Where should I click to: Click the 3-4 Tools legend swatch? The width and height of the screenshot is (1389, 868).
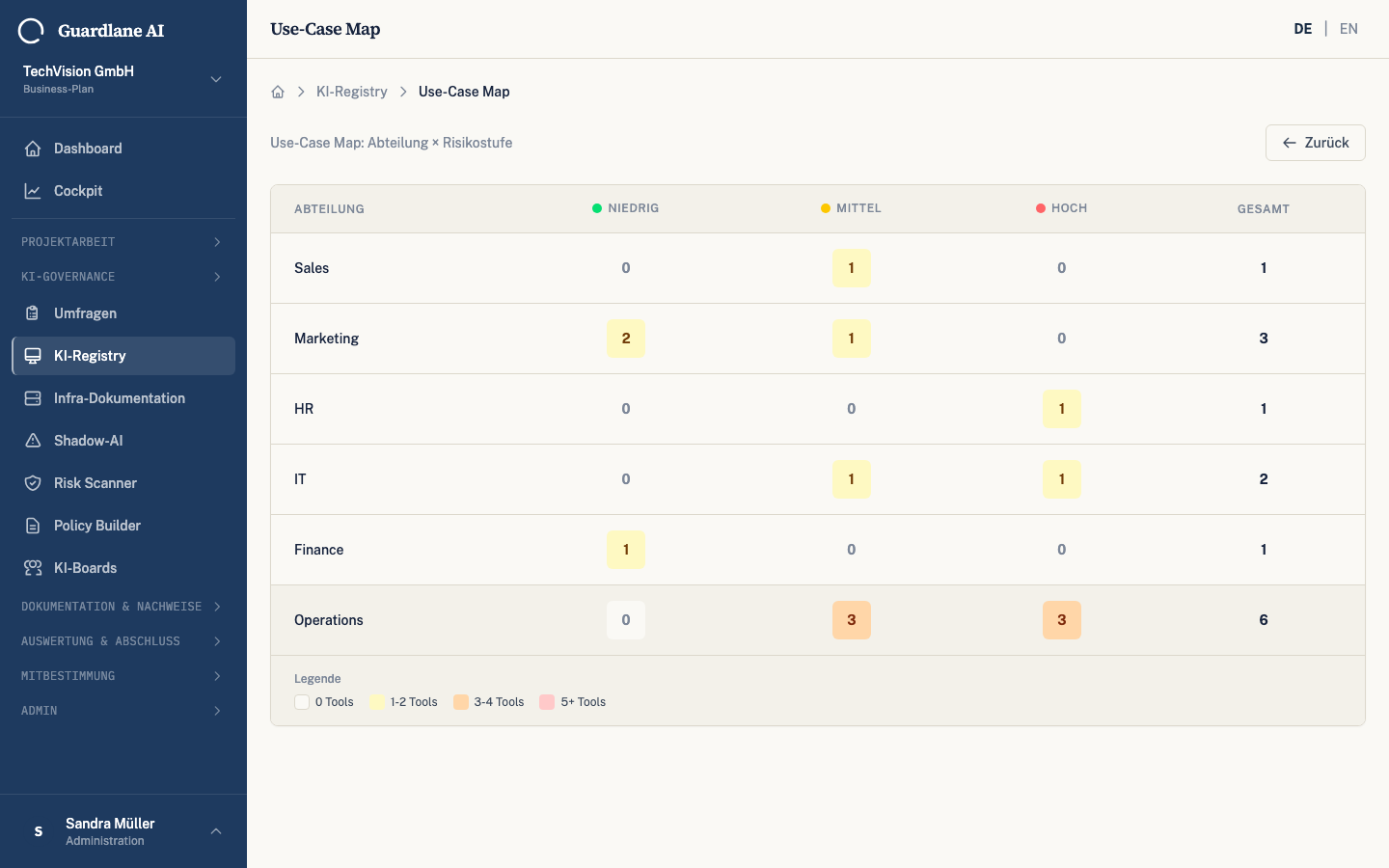coord(461,702)
